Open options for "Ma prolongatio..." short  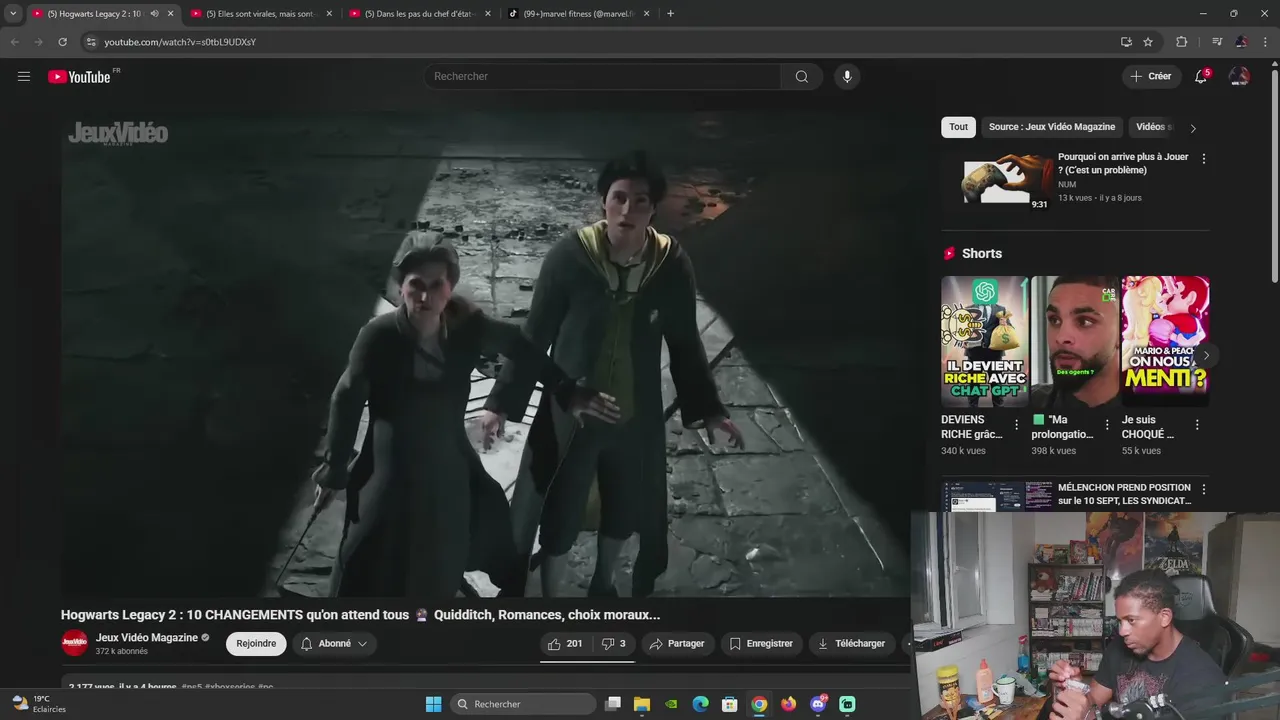coord(1107,425)
